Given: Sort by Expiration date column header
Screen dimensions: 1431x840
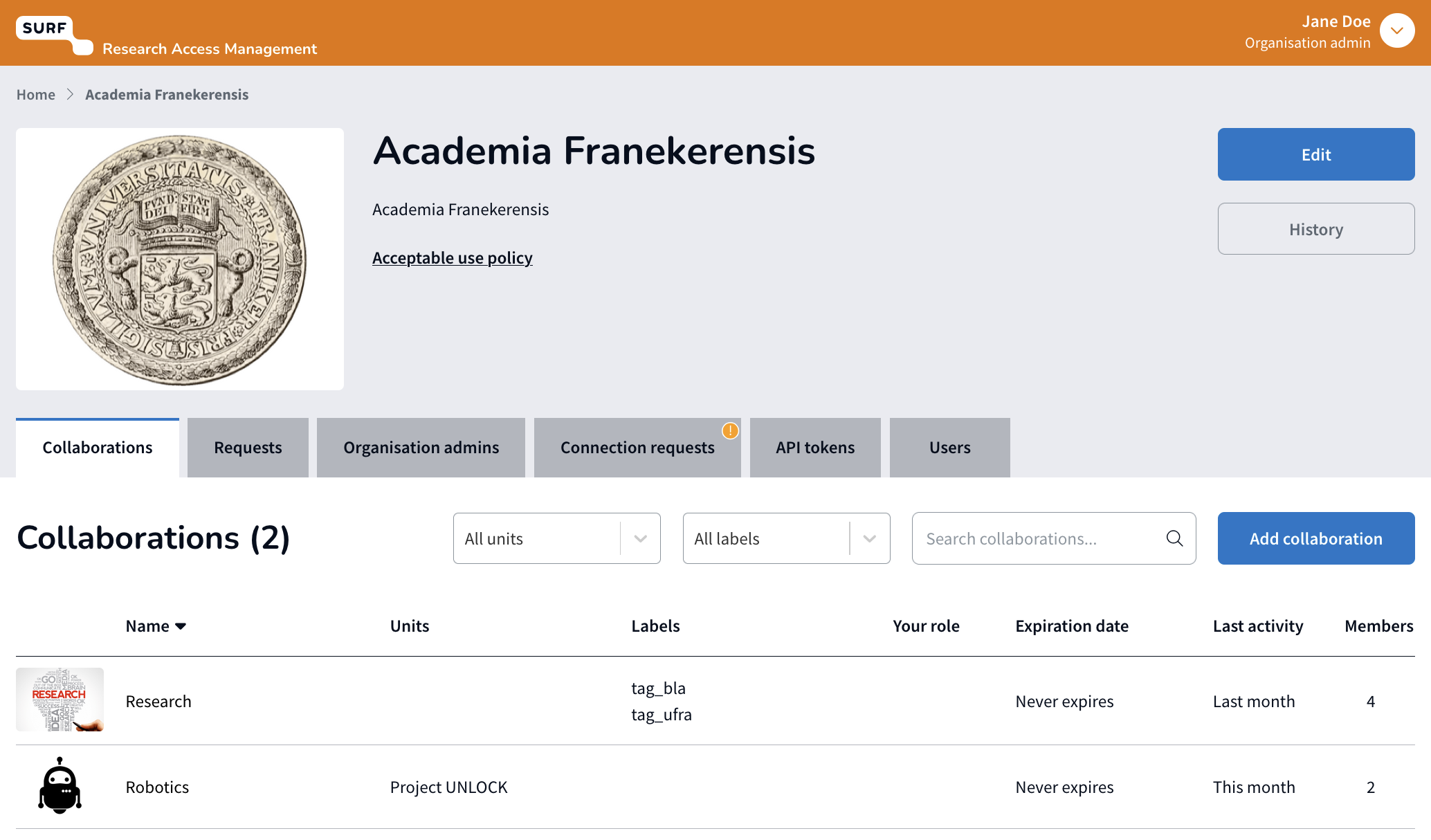Looking at the screenshot, I should tap(1072, 626).
